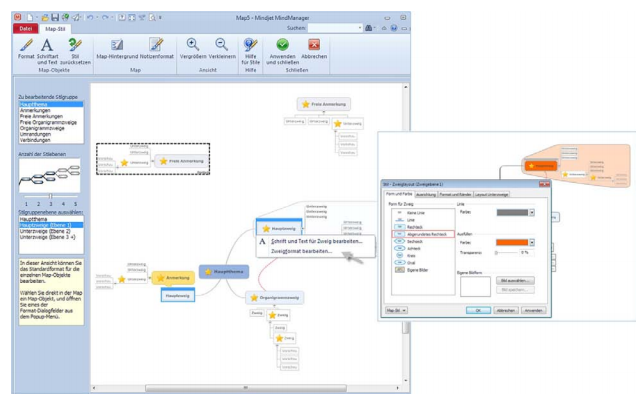Select Rechteck shape icon in dialog
Viewport: 641px width, 400px height.
click(399, 227)
